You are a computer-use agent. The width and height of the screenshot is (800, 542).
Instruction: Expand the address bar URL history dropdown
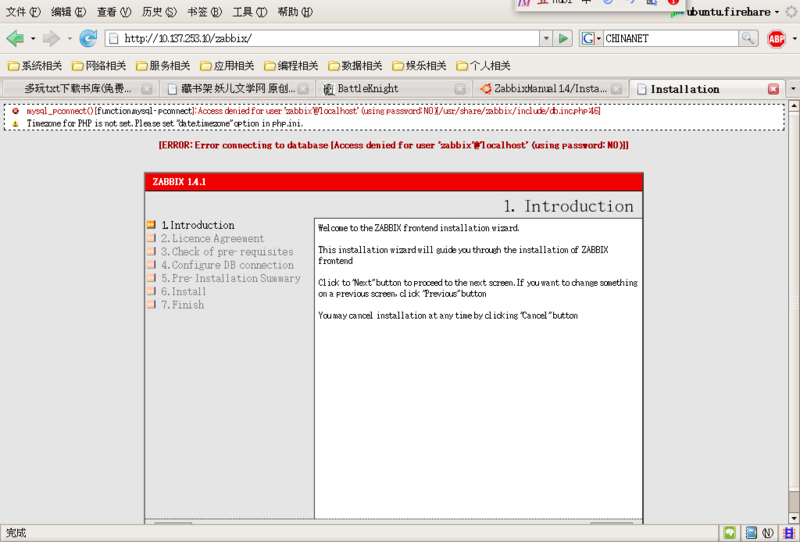pyautogui.click(x=546, y=38)
